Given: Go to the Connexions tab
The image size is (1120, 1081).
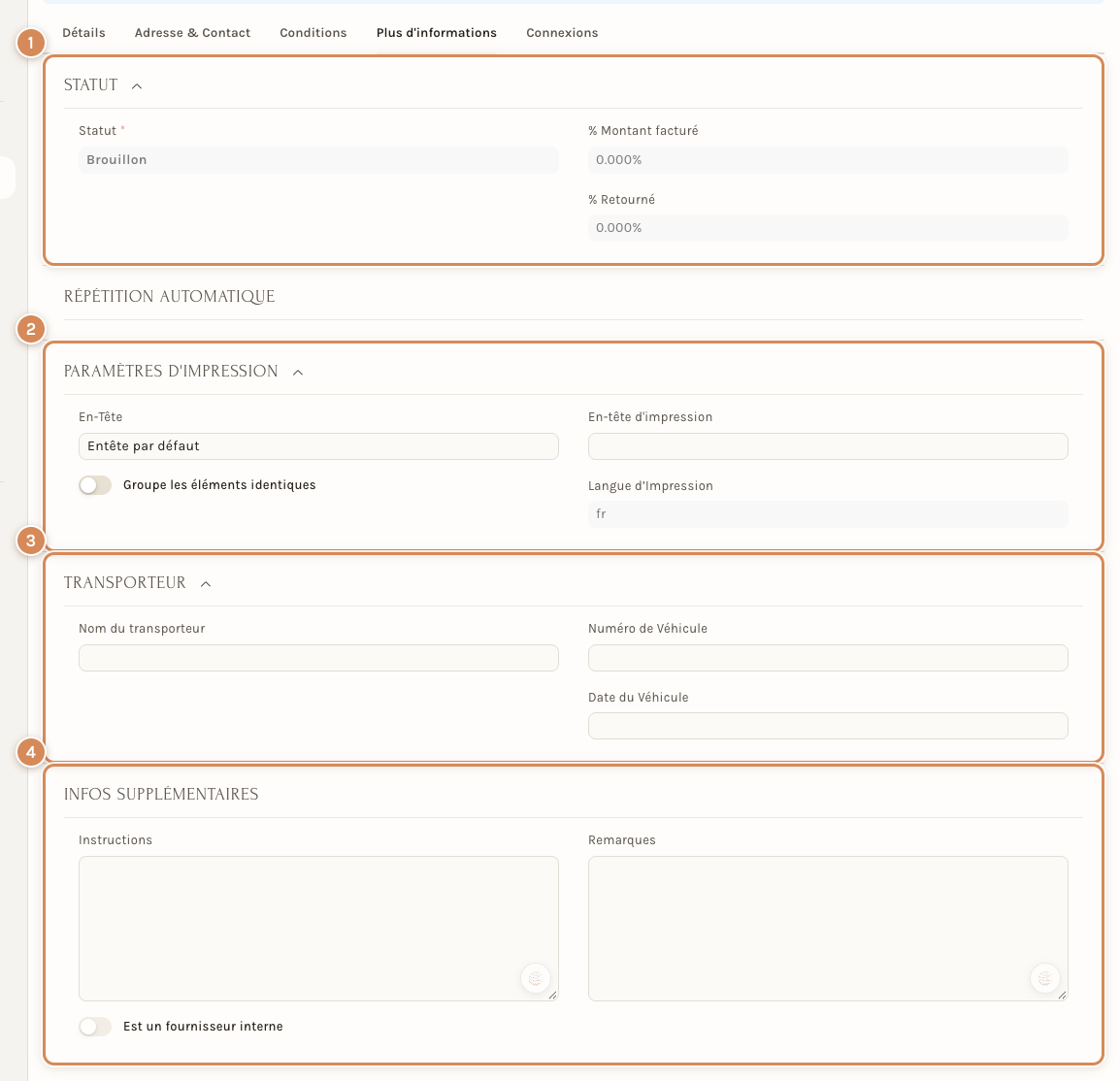Looking at the screenshot, I should [x=562, y=33].
